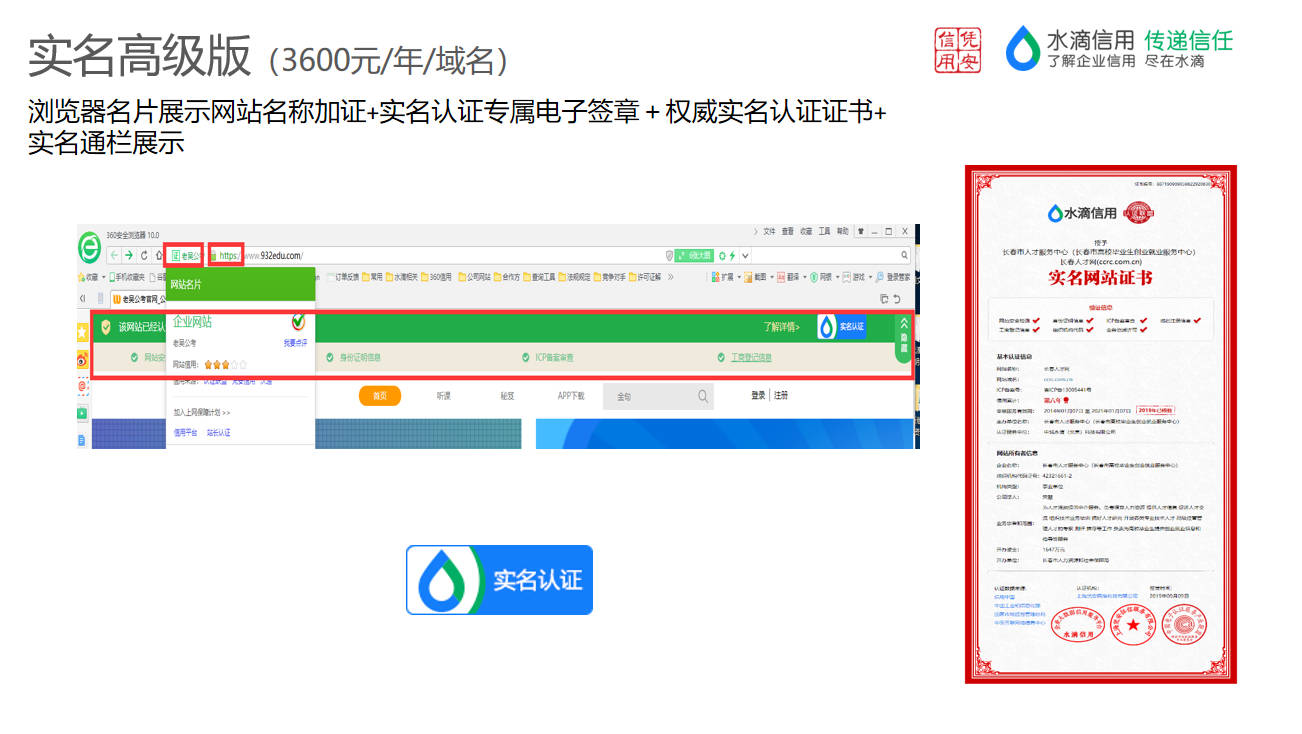
Task: Open the 360信用 bookmark folder
Action: click(x=437, y=277)
